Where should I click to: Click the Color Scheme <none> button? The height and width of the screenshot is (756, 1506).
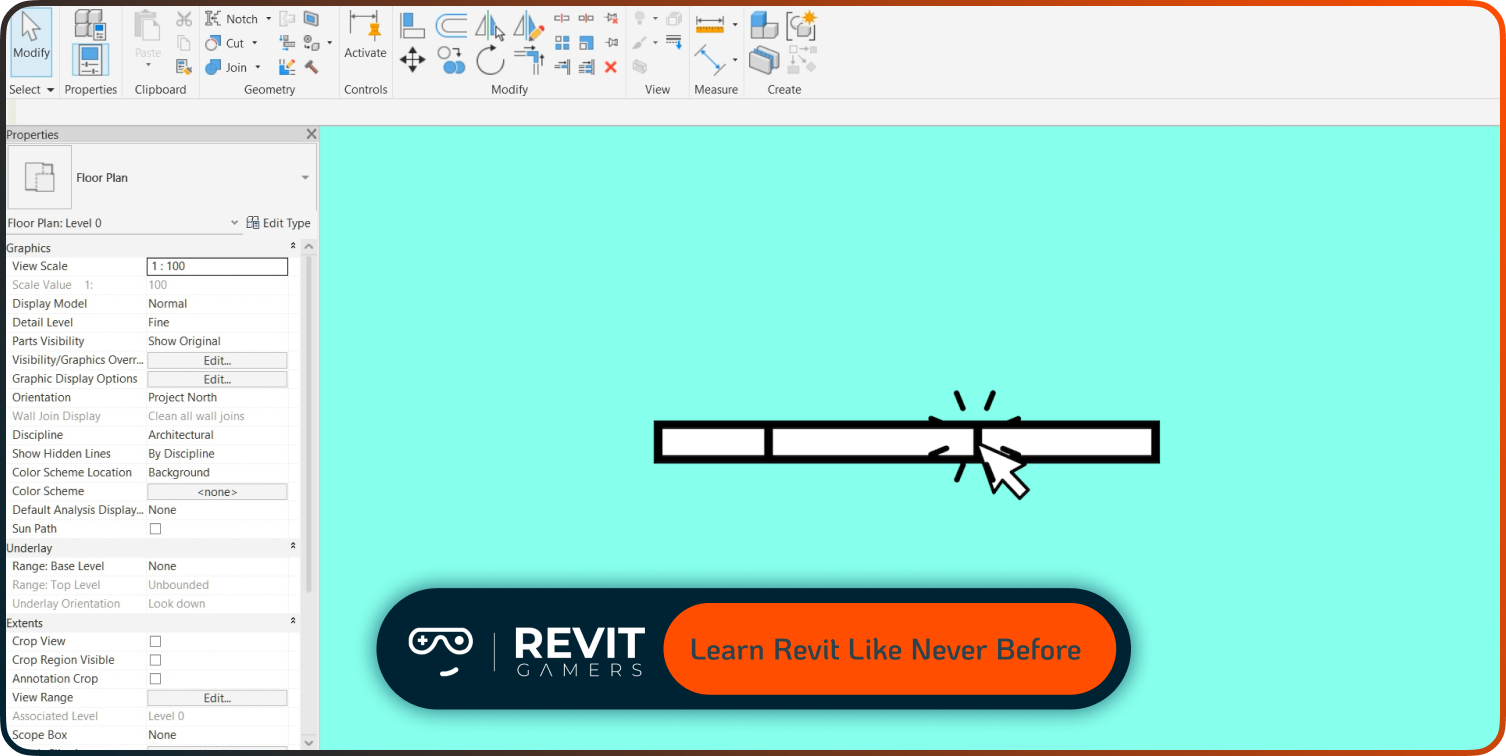click(217, 492)
